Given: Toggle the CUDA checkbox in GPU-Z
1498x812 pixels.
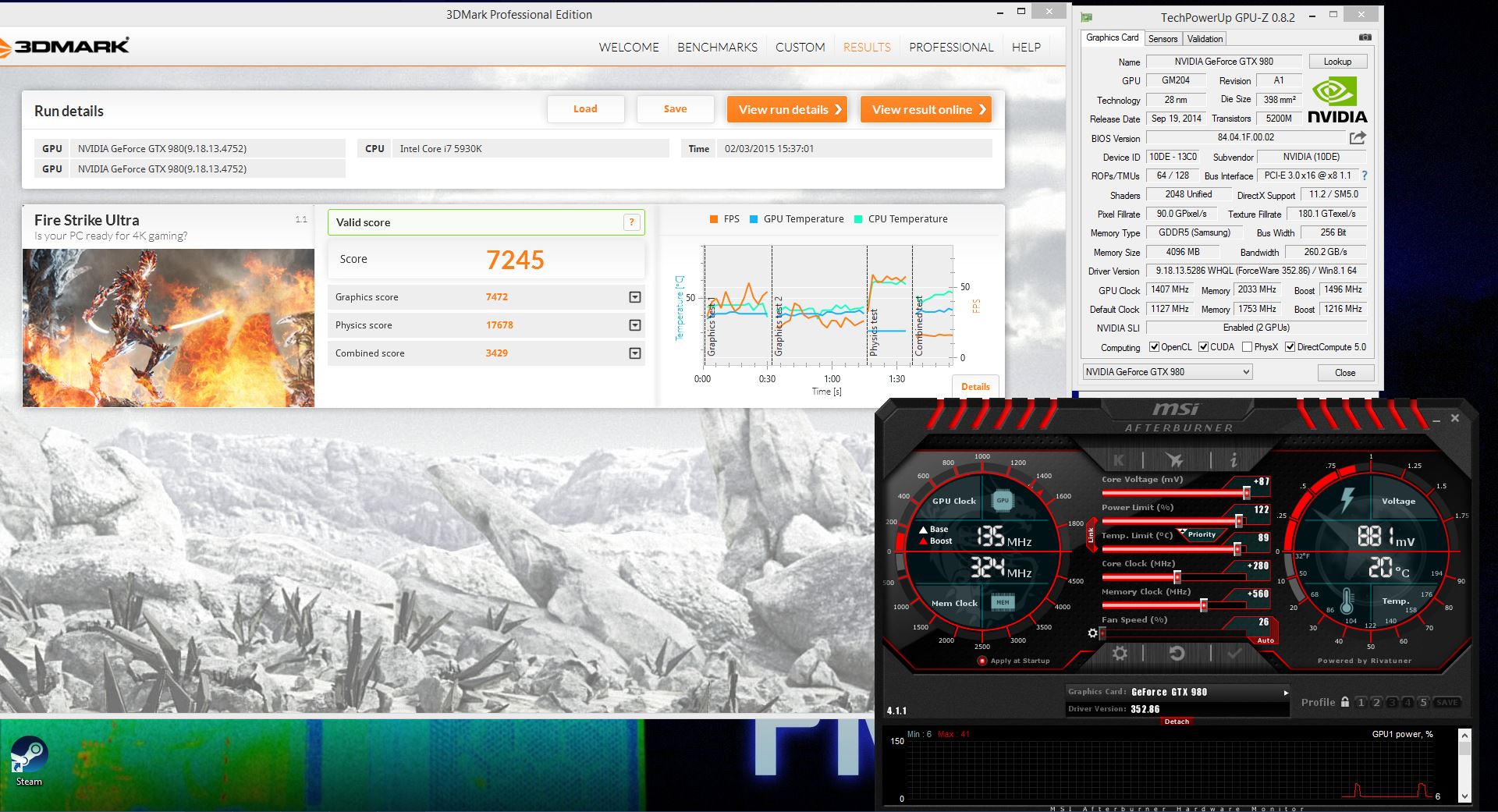Looking at the screenshot, I should pyautogui.click(x=1204, y=347).
